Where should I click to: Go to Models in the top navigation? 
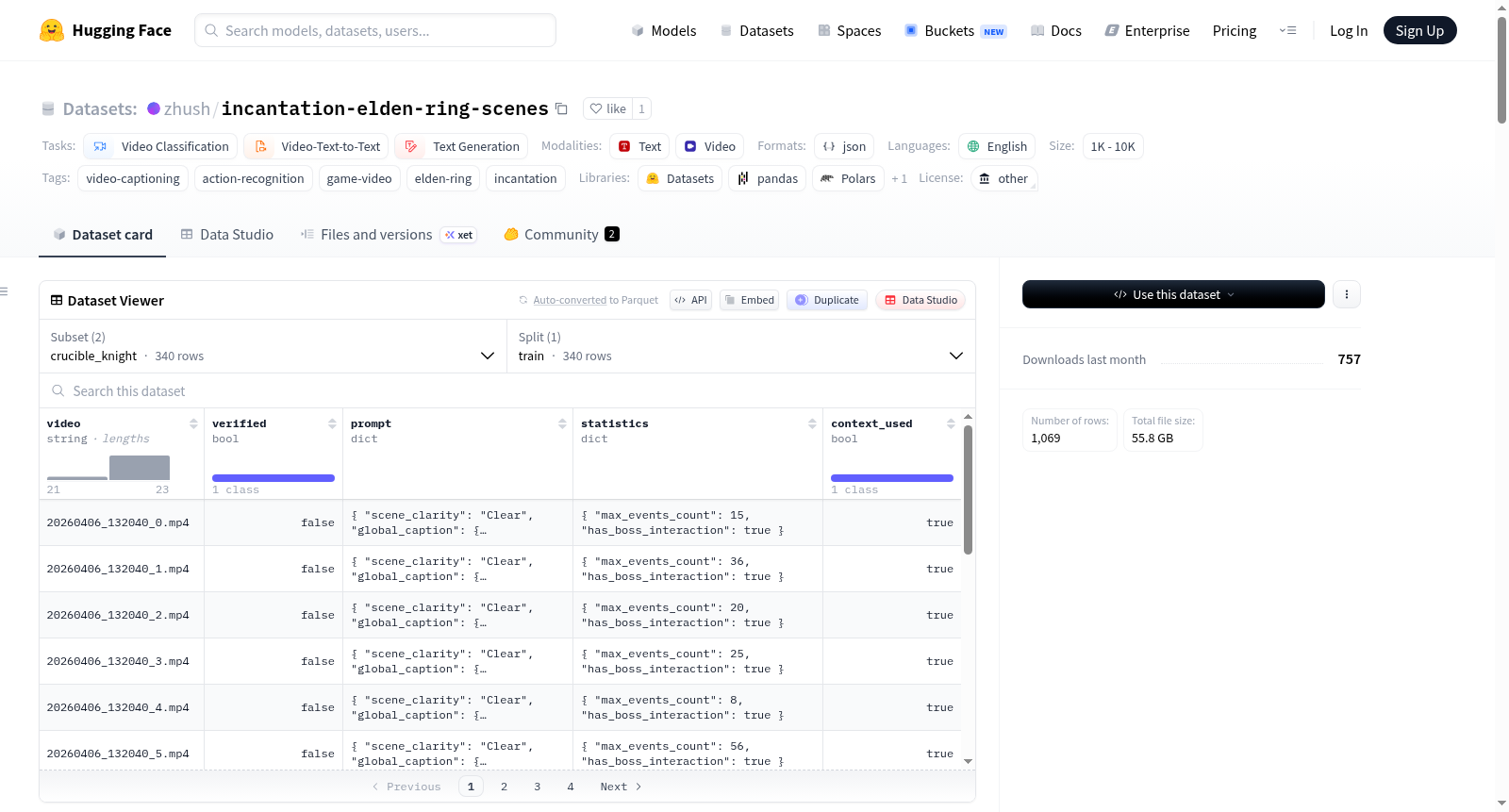coord(664,30)
